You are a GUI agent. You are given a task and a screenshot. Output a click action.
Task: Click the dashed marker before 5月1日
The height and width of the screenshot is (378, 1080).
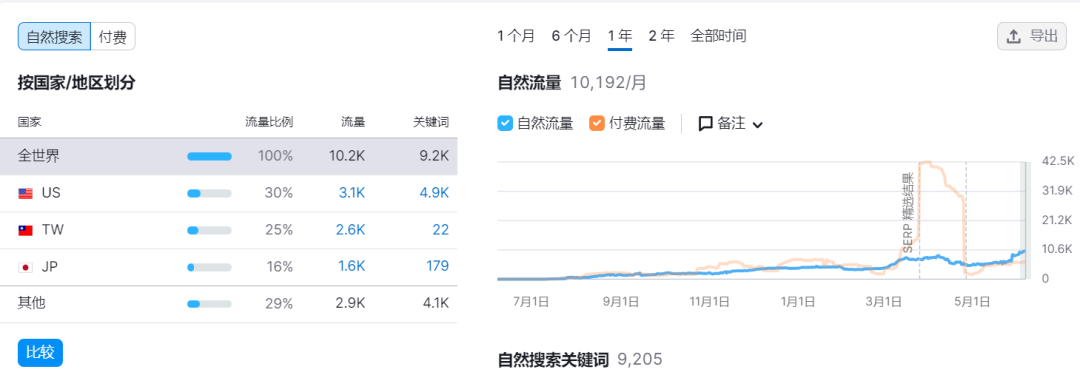tap(966, 220)
